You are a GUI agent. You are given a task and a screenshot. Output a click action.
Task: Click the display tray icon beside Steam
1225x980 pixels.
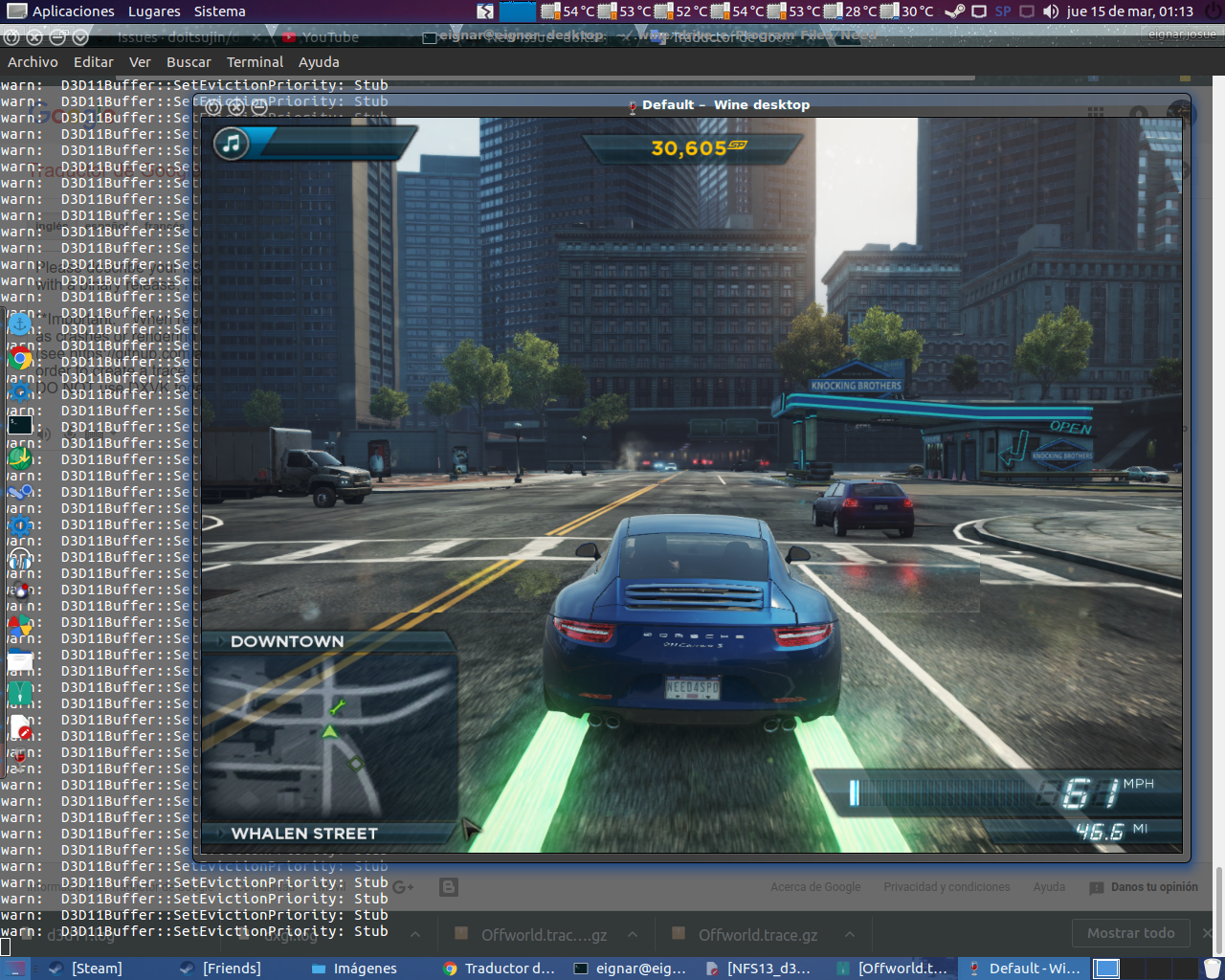[979, 11]
